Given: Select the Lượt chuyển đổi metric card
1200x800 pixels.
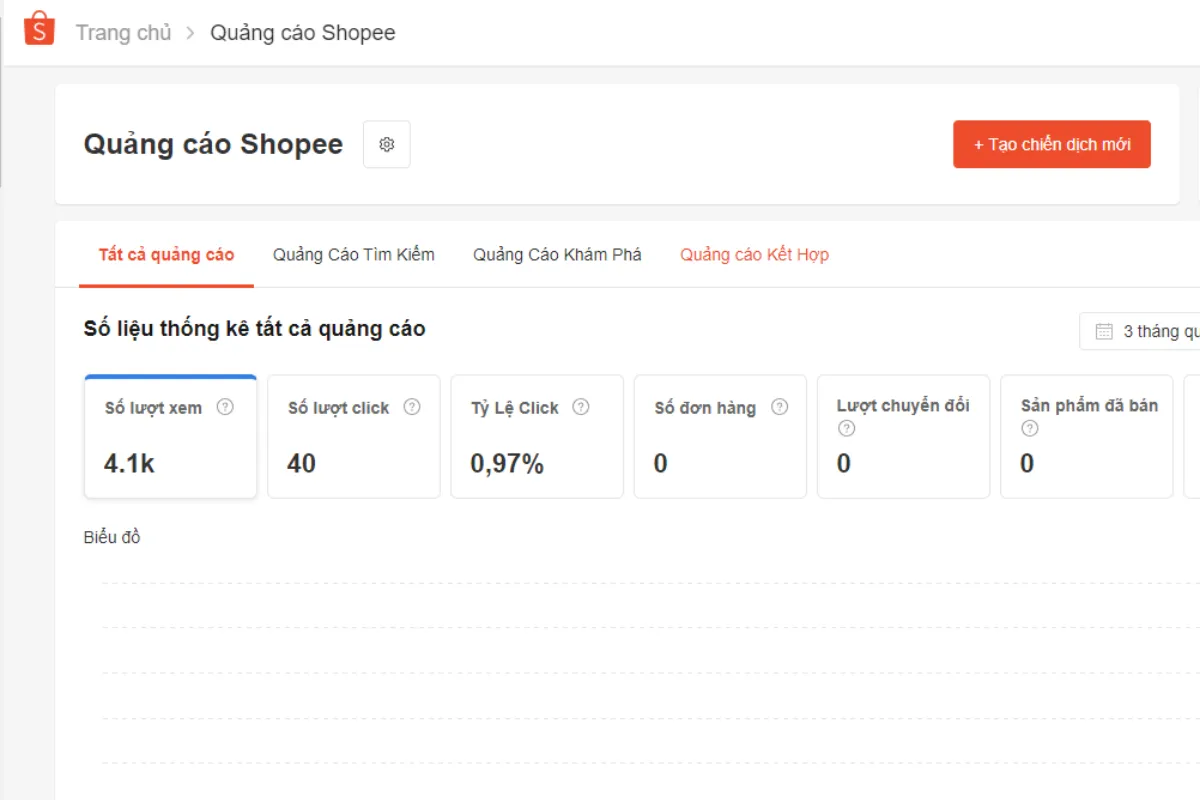Looking at the screenshot, I should coord(903,437).
